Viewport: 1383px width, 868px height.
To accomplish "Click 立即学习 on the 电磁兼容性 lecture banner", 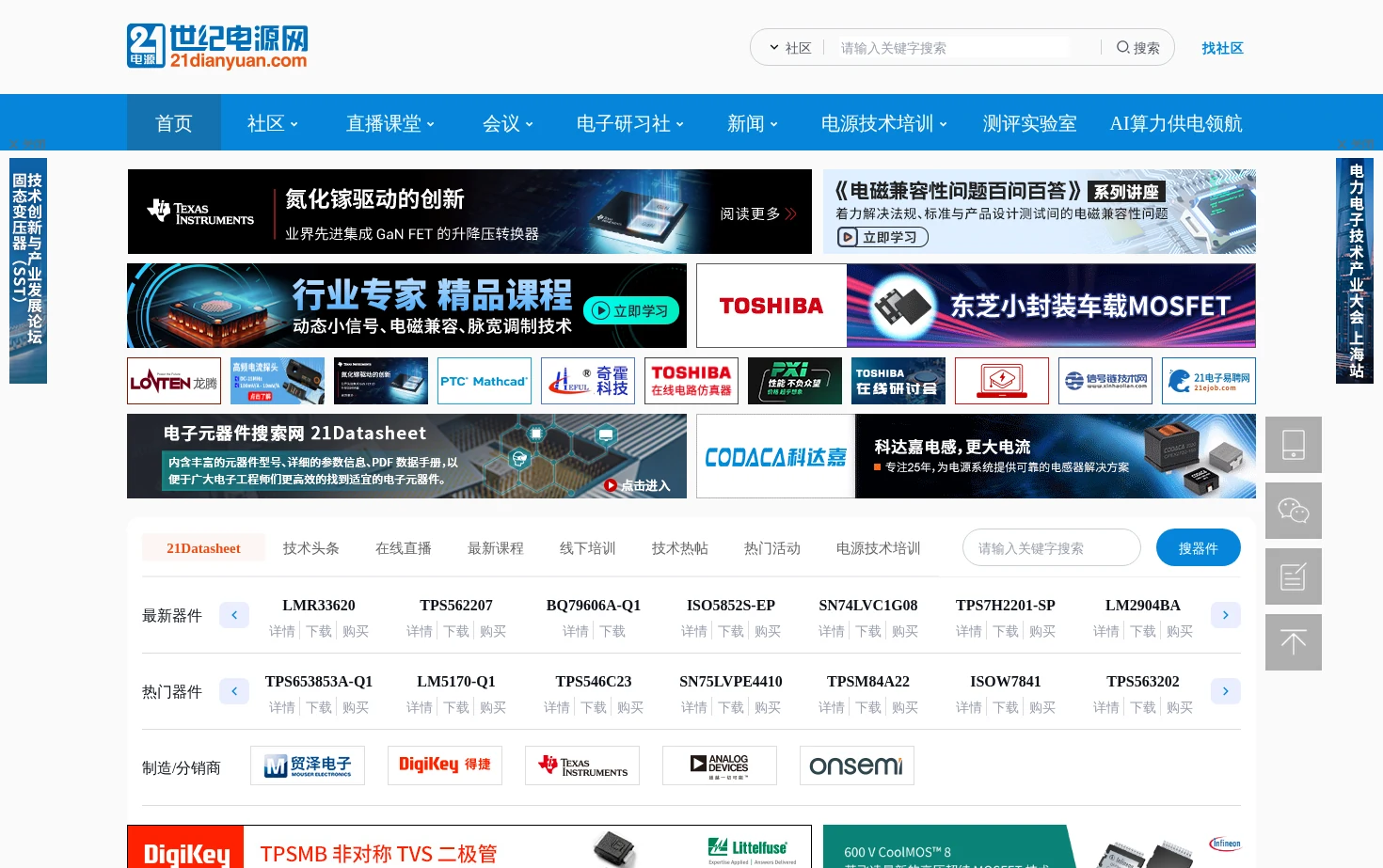I will tap(882, 237).
